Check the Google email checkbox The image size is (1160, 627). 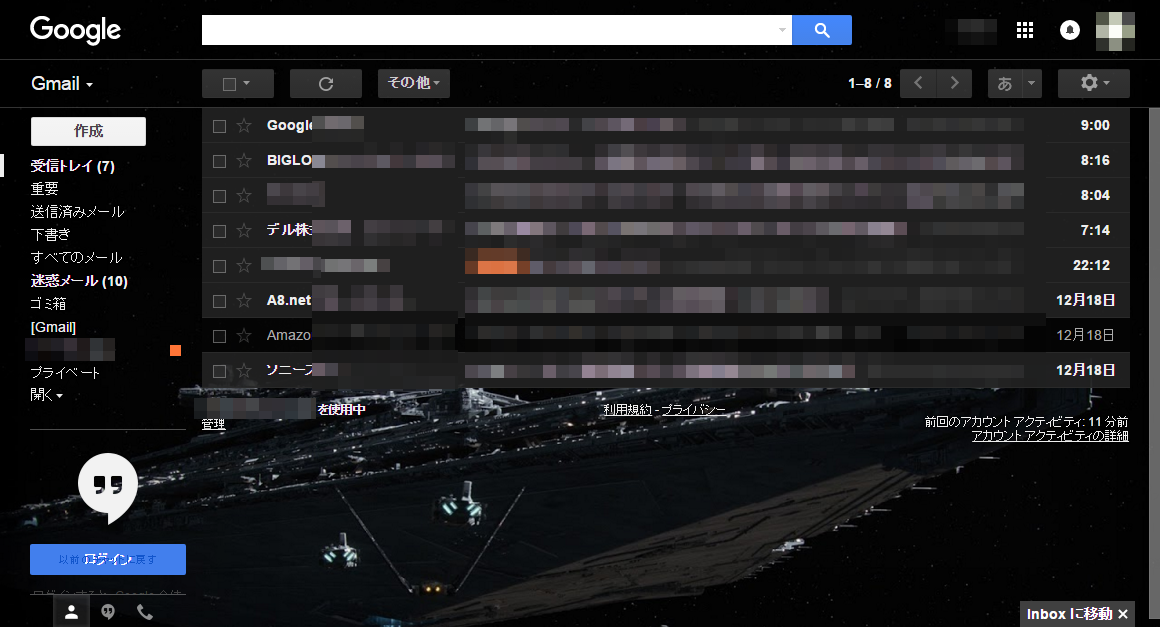tap(219, 126)
